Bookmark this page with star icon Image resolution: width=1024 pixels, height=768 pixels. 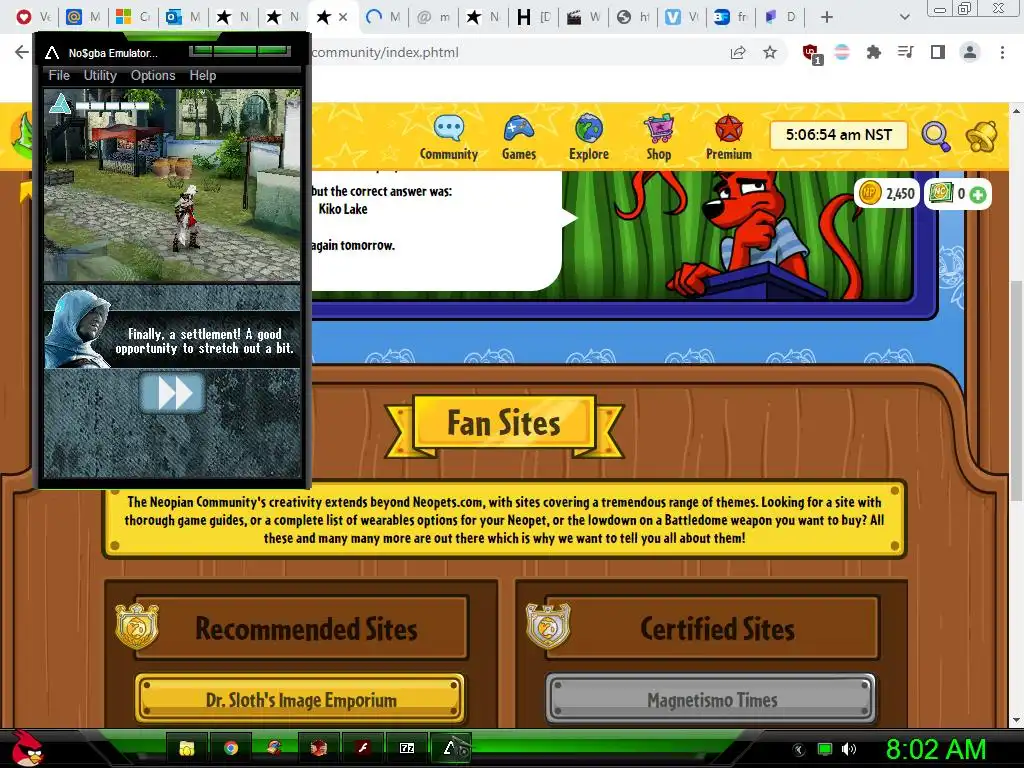coord(770,53)
